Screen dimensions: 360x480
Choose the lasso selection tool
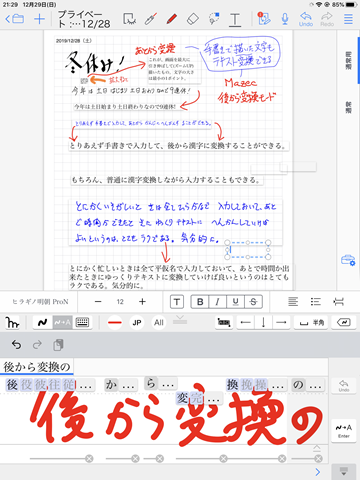(214, 19)
